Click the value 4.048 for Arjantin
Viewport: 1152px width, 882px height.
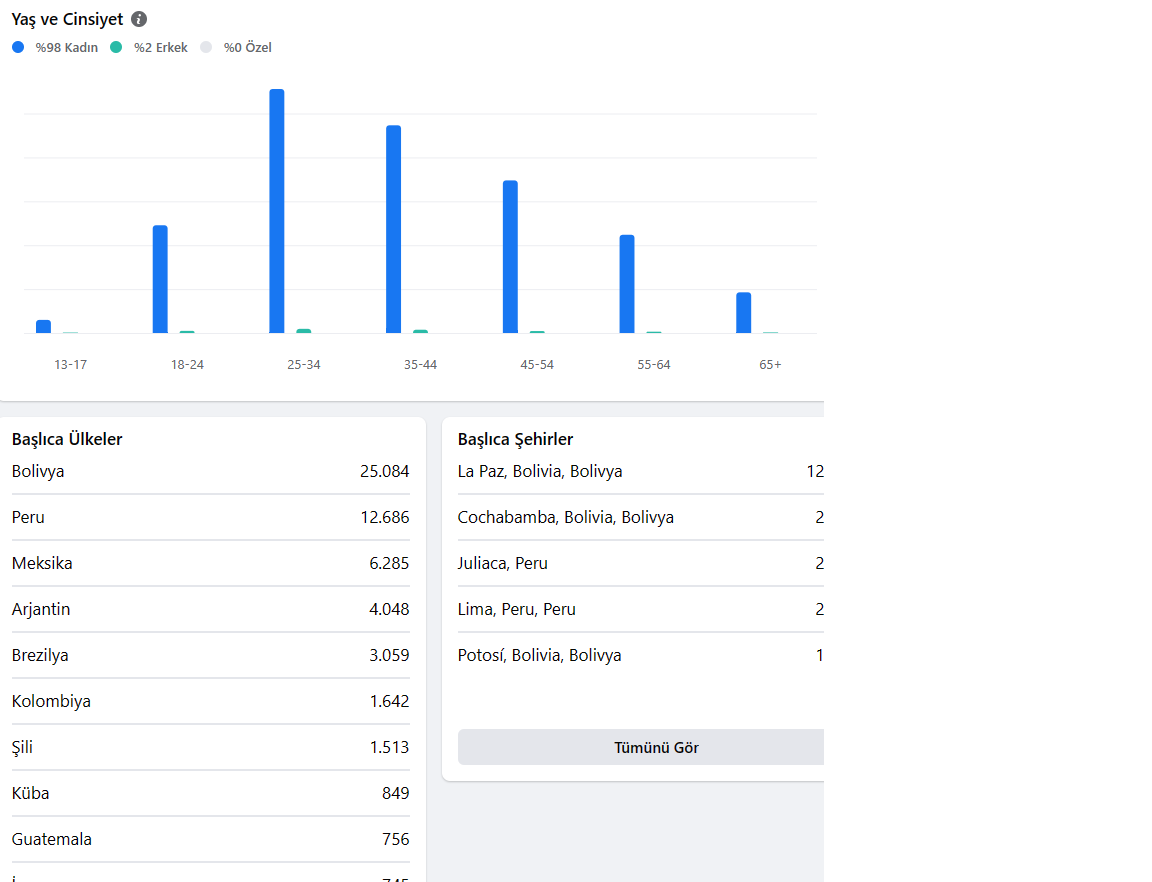click(x=389, y=609)
